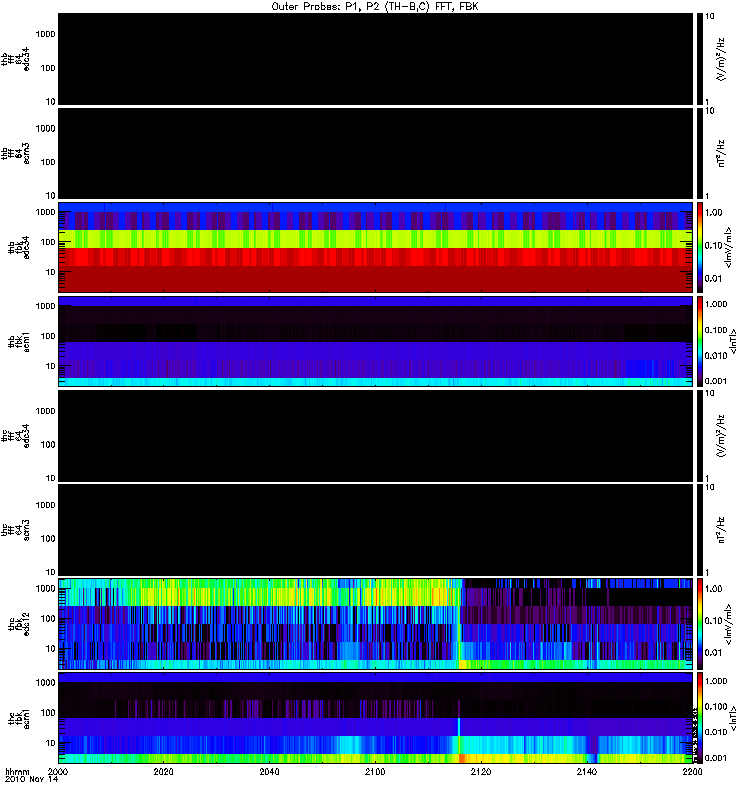Click the 2000 time tick label
The height and width of the screenshot is (800, 750).
click(58, 771)
